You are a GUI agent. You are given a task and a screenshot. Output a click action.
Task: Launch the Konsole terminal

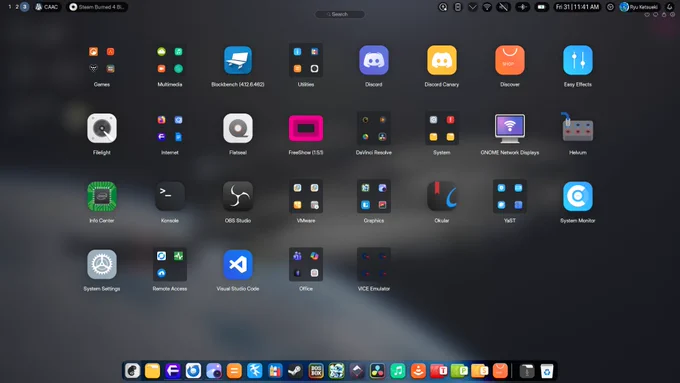coord(170,196)
